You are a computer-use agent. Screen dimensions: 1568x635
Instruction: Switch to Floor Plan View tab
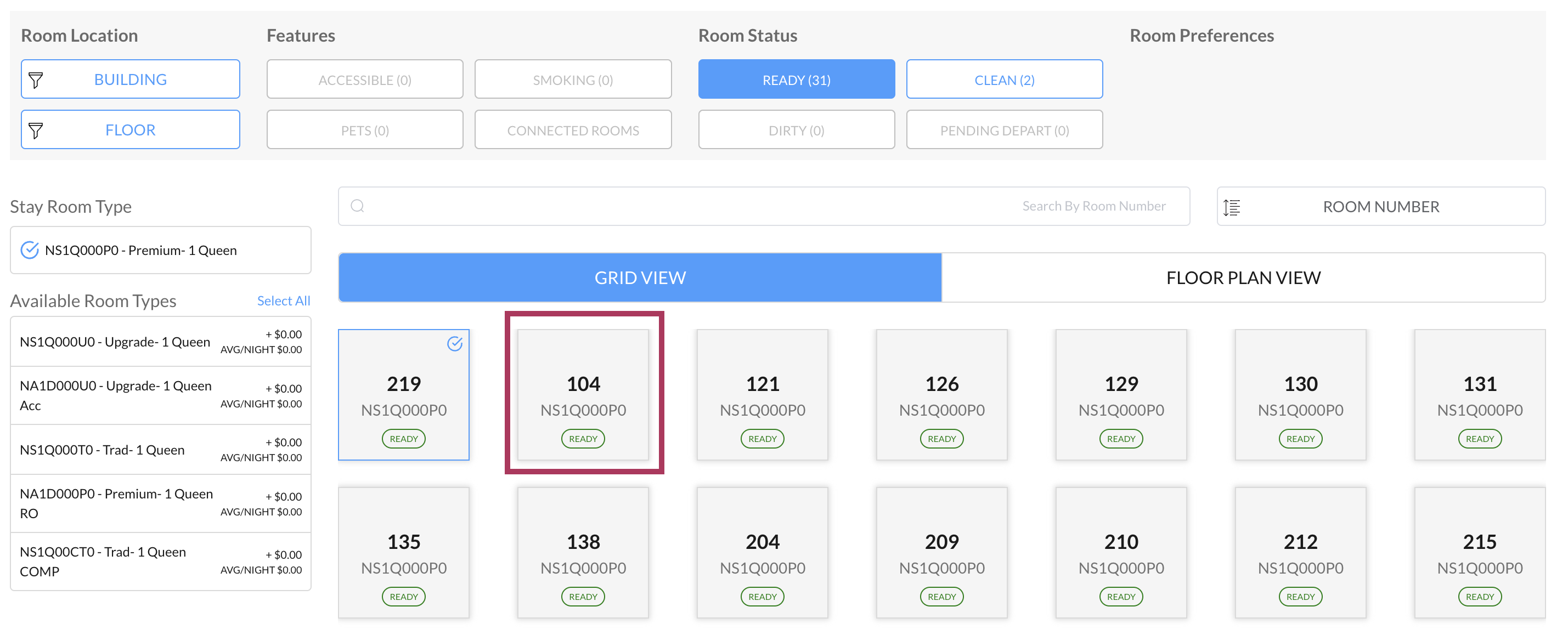1242,278
